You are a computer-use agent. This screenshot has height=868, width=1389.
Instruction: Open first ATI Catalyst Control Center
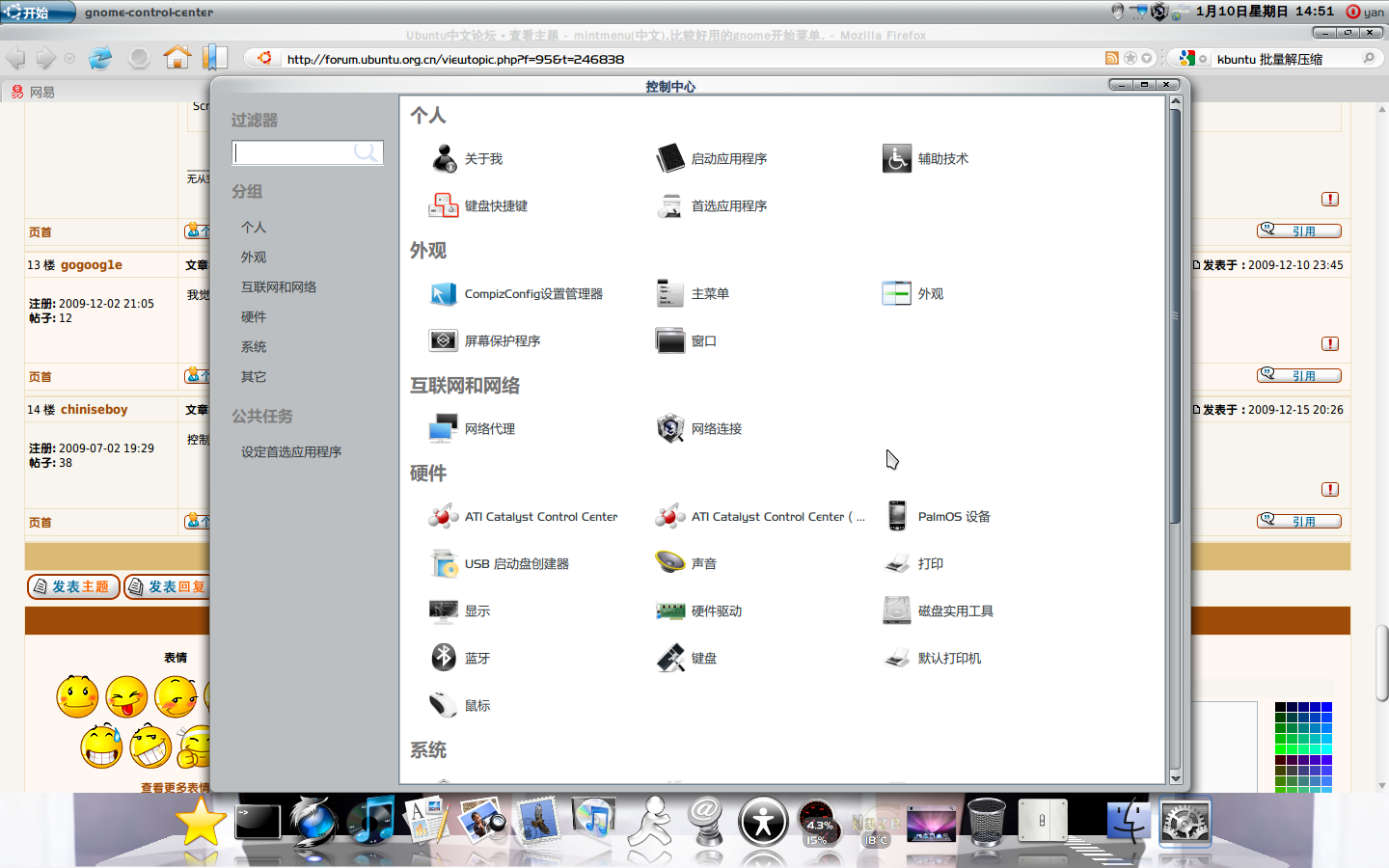[523, 516]
